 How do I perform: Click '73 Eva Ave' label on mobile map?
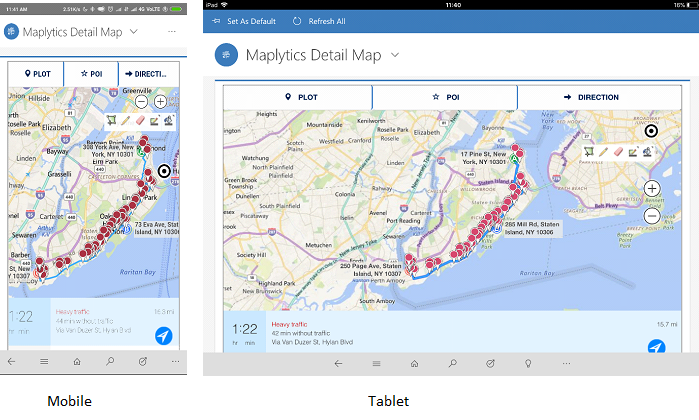156,228
